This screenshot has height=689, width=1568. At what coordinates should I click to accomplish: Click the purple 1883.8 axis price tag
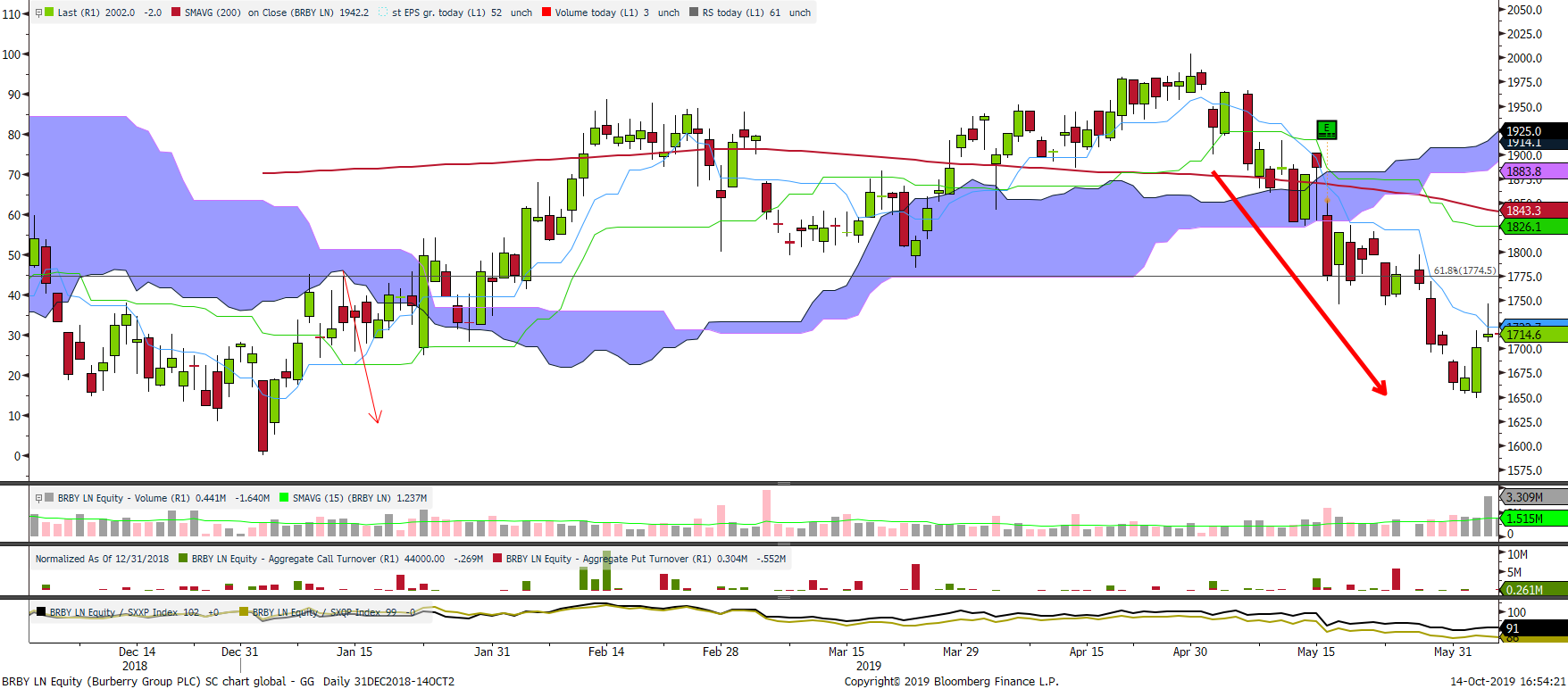[x=1534, y=171]
